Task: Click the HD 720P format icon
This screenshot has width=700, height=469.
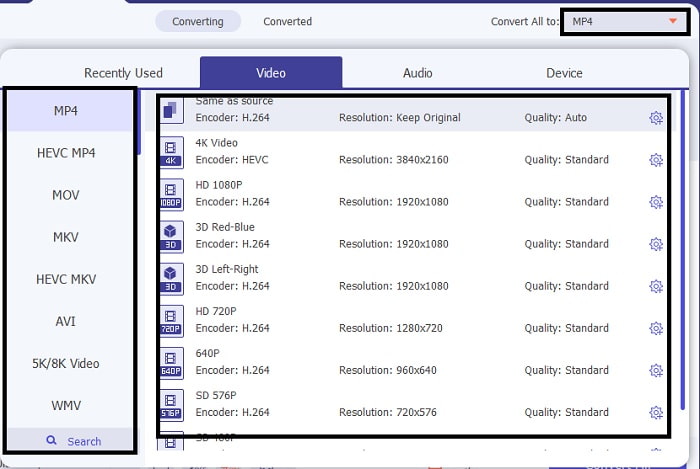Action: pos(171,321)
